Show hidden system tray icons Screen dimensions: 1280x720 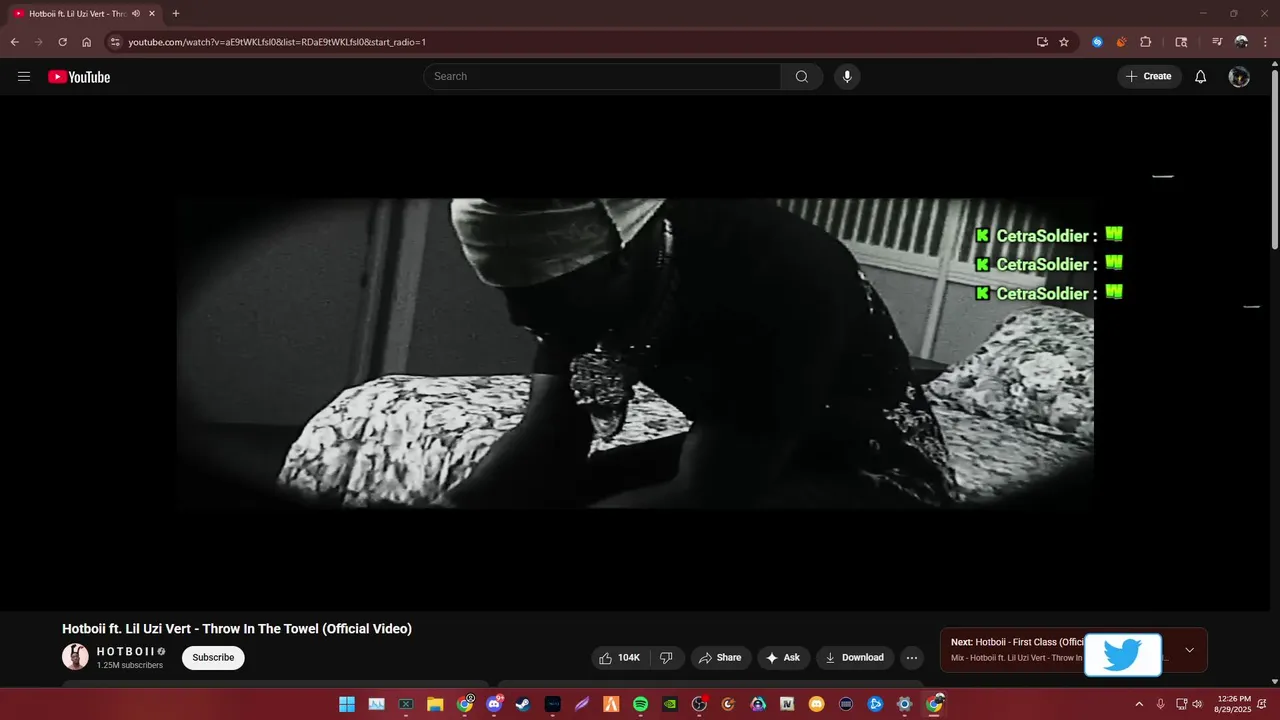click(1138, 704)
